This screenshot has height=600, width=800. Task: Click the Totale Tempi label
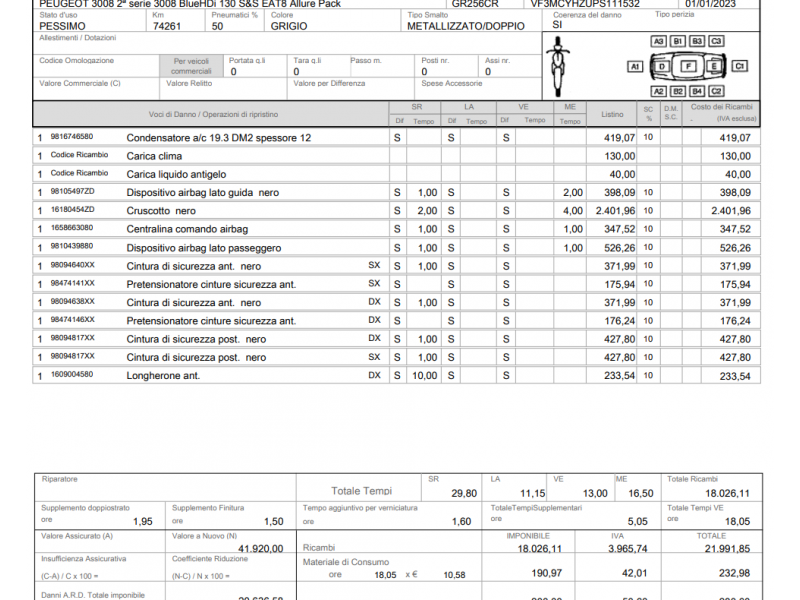click(361, 491)
